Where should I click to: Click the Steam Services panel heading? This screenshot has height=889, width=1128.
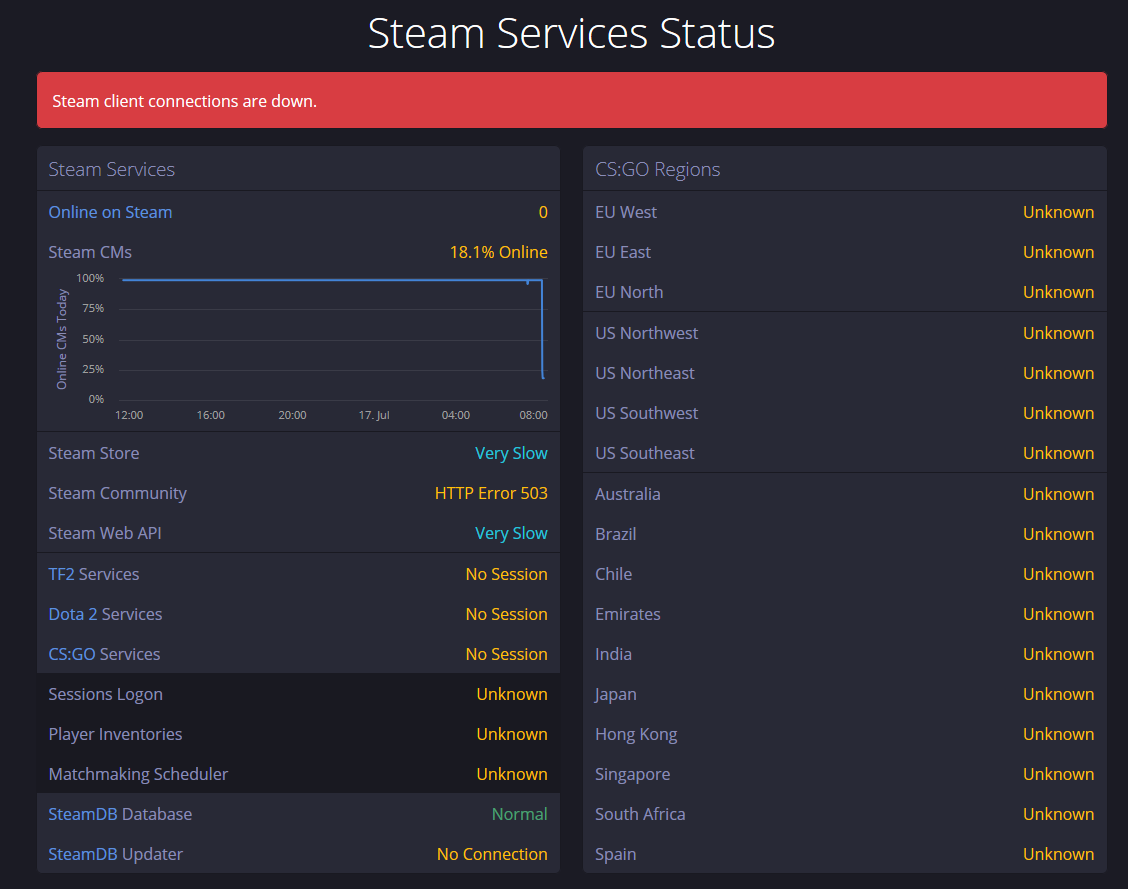[112, 169]
